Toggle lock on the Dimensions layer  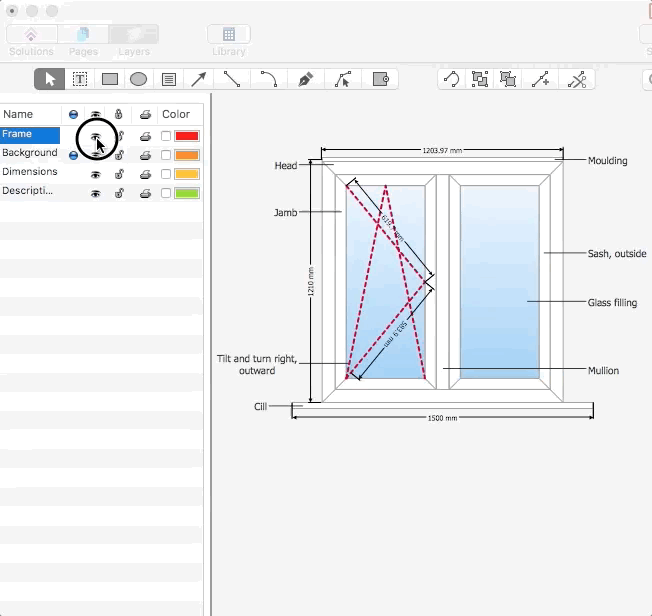119,174
